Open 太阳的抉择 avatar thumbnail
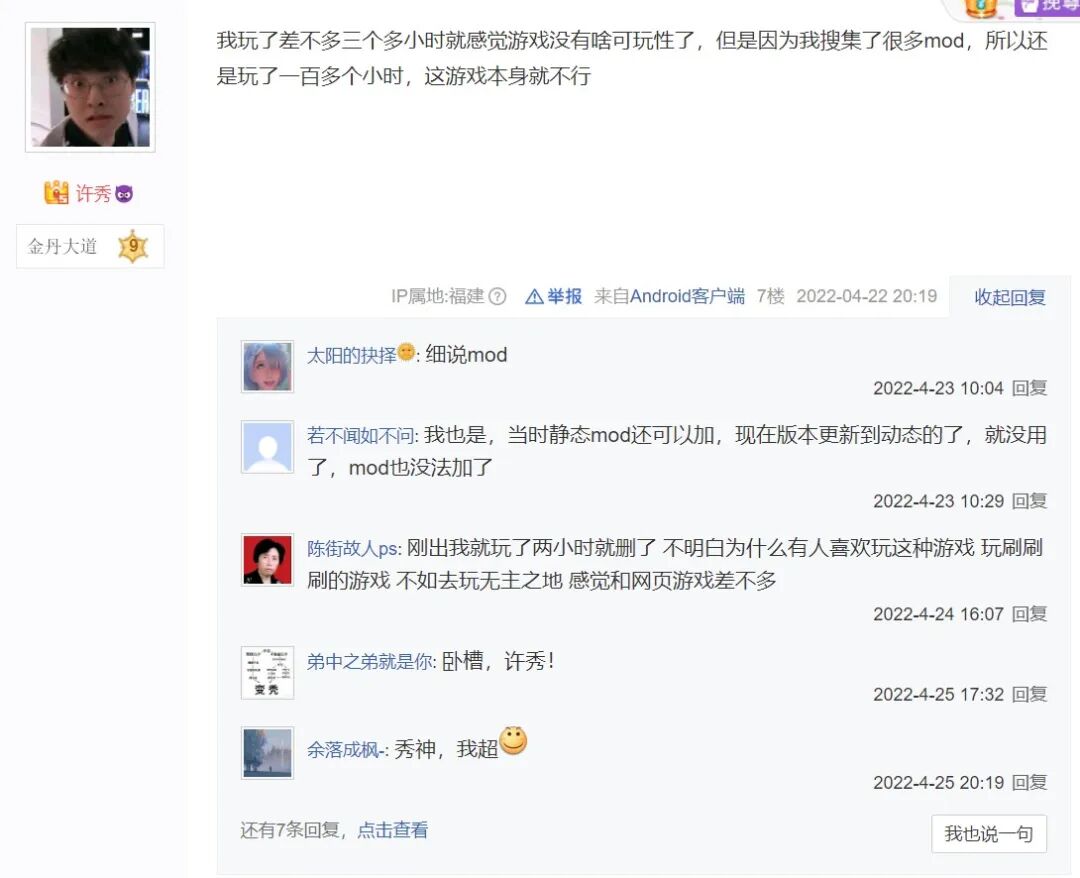Screen dimensions: 1080x878 pyautogui.click(x=267, y=366)
